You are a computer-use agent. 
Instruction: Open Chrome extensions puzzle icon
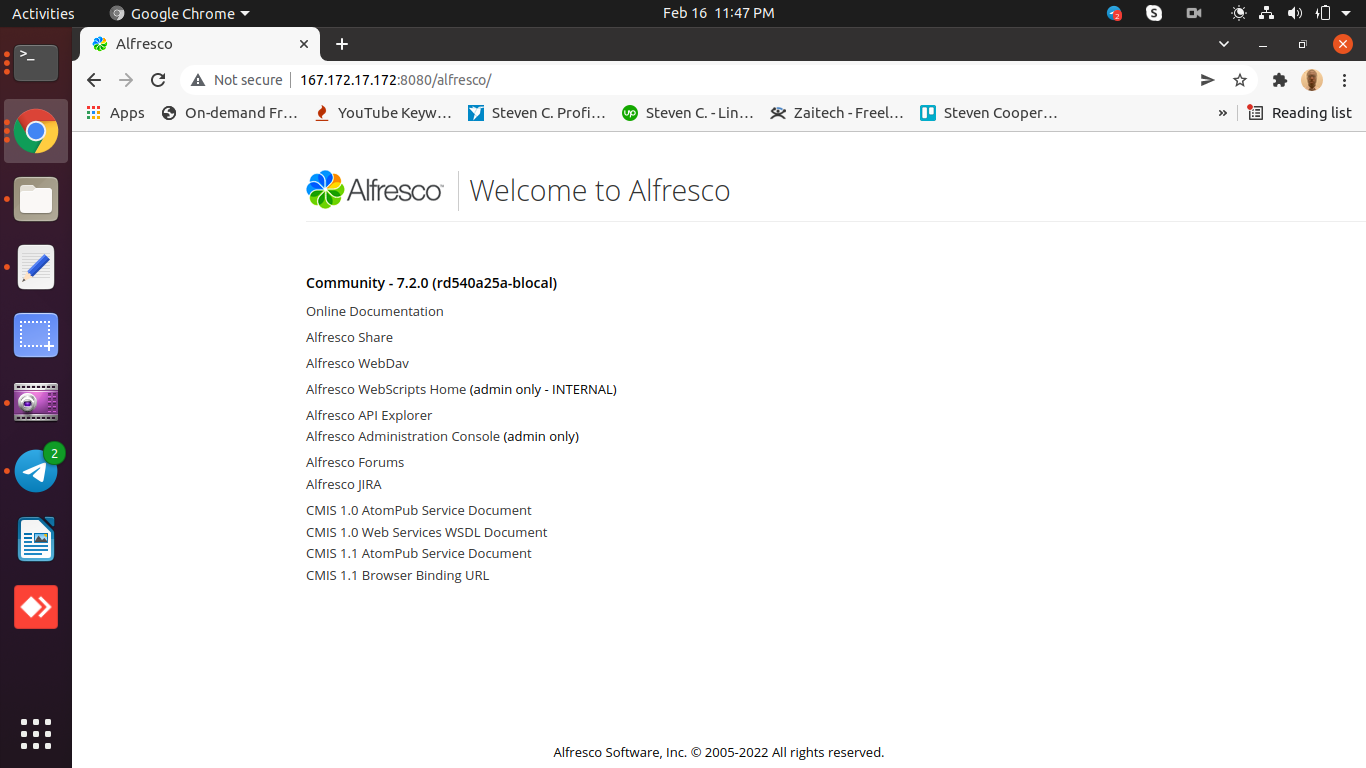point(1280,80)
